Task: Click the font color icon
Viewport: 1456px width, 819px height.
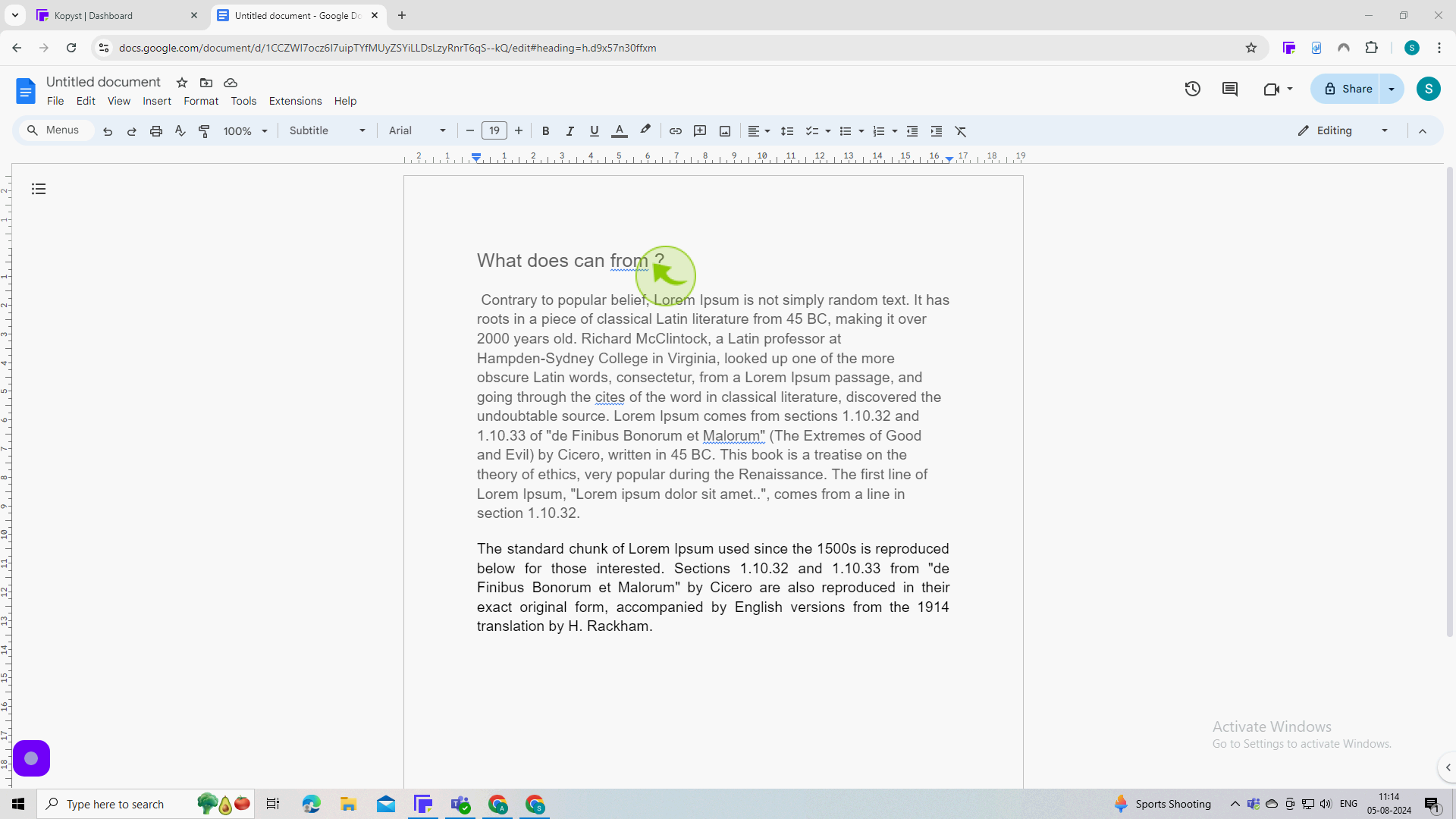Action: (619, 131)
